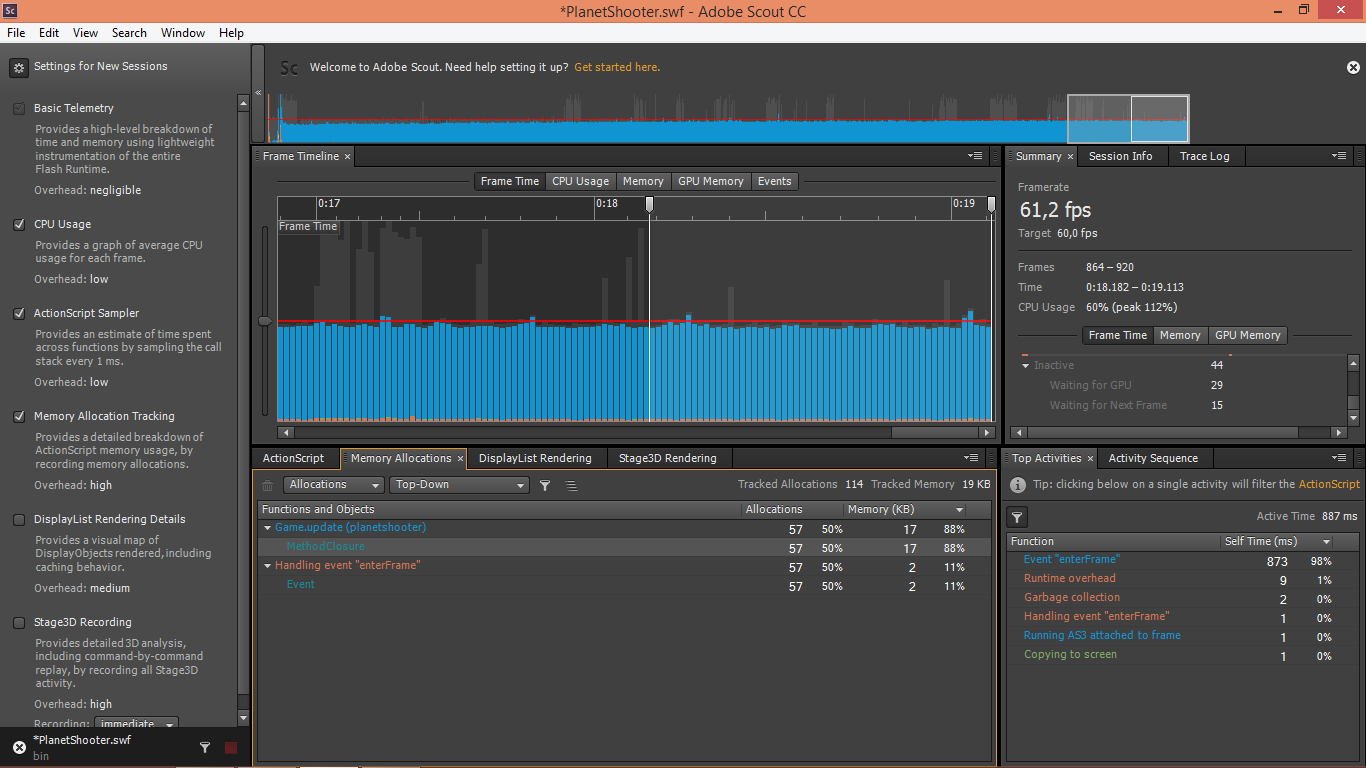The image size is (1366, 768).
Task: Click the filter funnel in Memory Allocations
Action: 545,486
